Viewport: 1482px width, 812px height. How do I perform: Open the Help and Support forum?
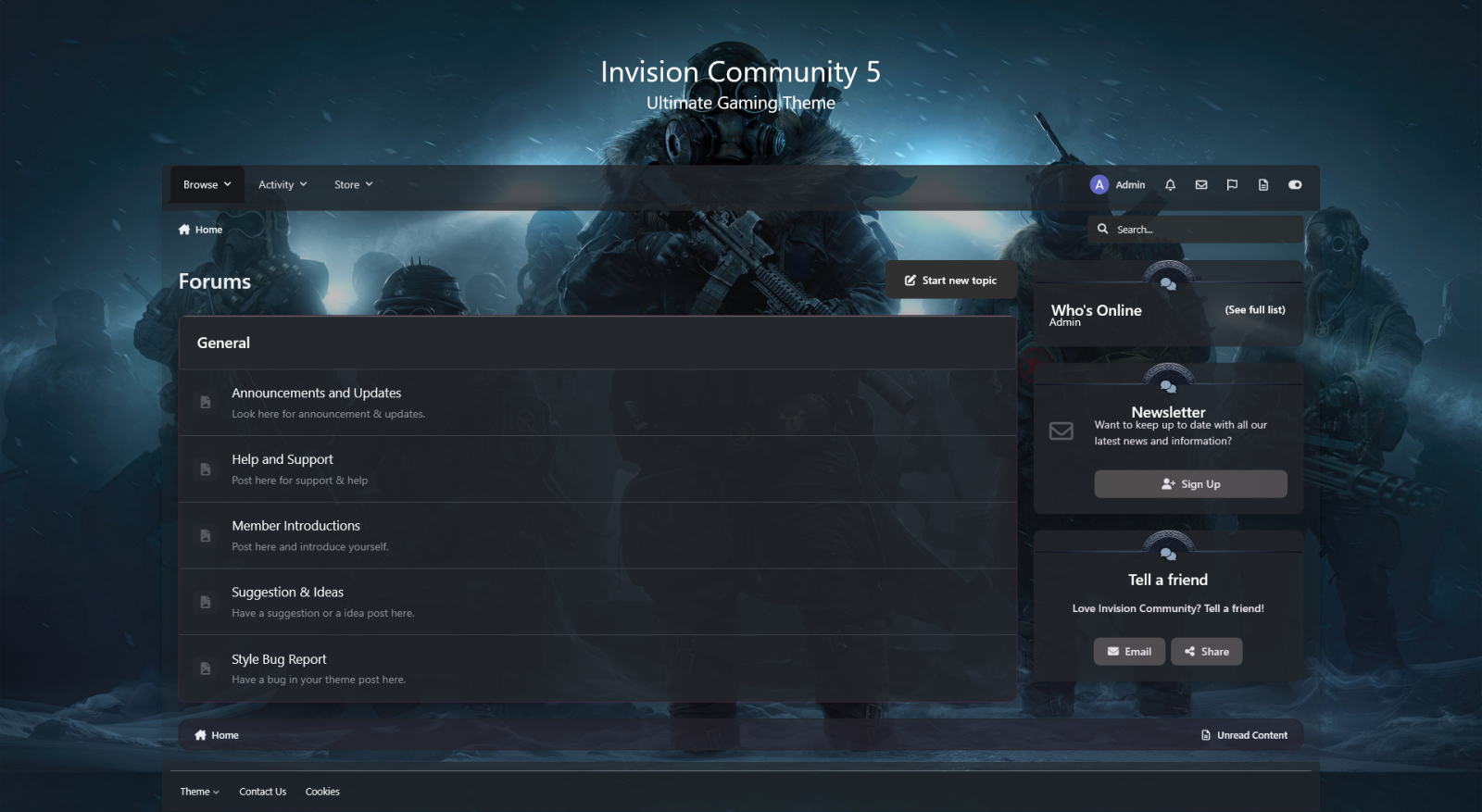[283, 459]
